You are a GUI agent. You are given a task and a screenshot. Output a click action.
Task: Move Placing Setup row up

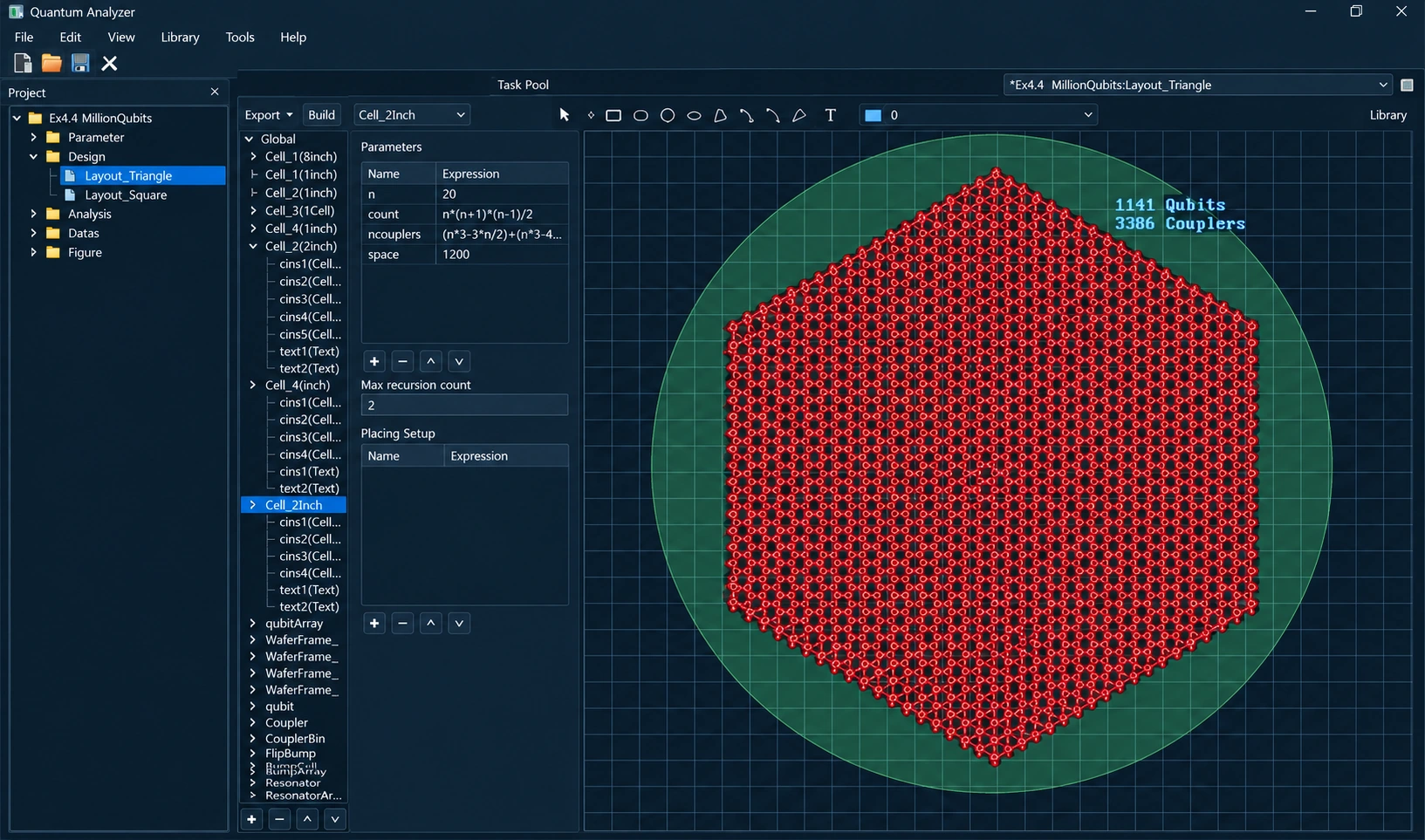click(x=431, y=623)
